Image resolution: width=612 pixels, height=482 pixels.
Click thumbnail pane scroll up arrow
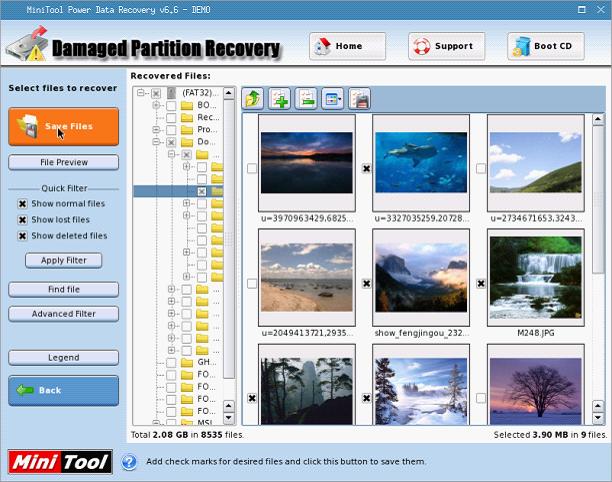598,119
